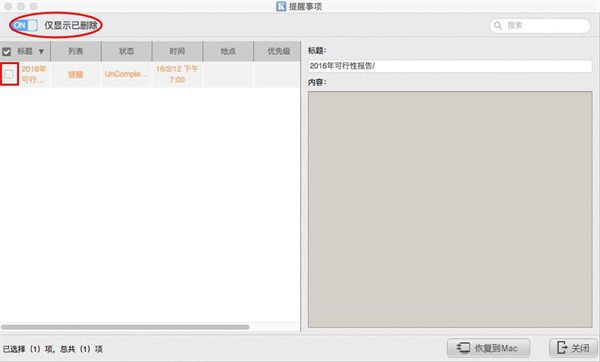Click inside the 内容 text area
Image resolution: width=600 pixels, height=362 pixels.
click(x=450, y=209)
